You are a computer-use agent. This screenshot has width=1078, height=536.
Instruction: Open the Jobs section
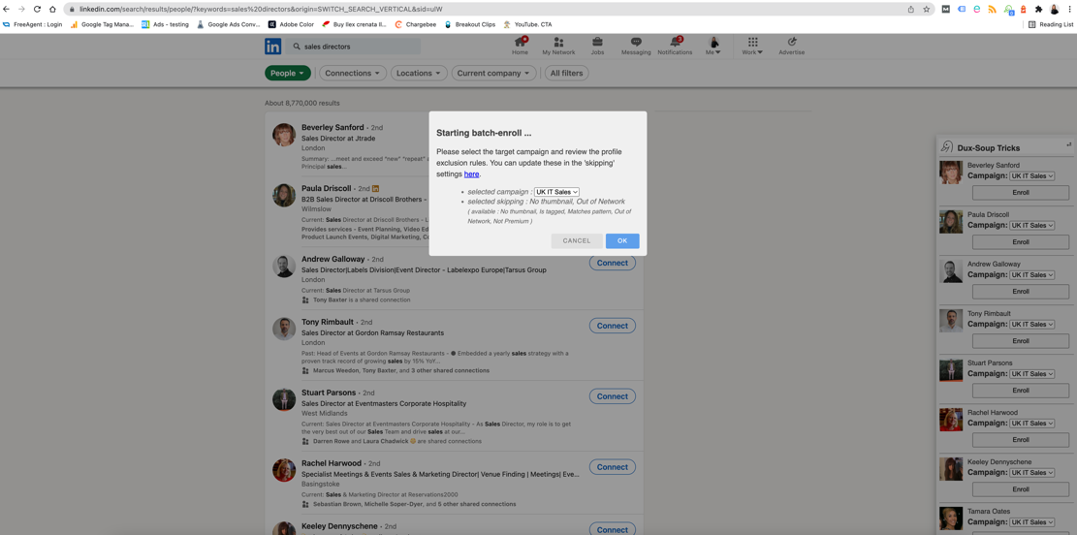click(x=597, y=46)
